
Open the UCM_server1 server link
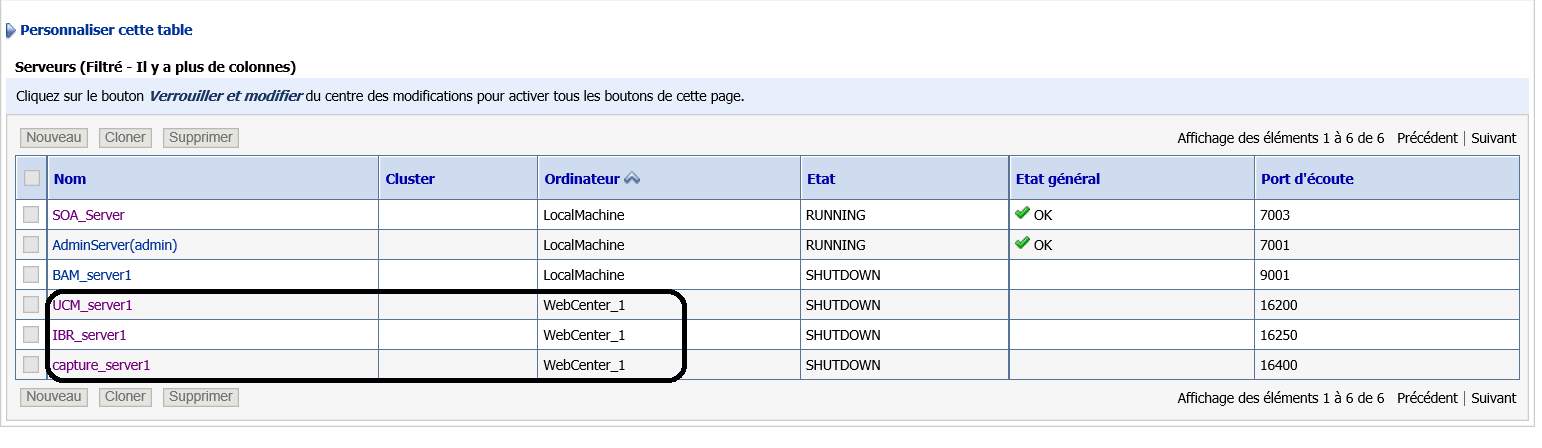92,305
